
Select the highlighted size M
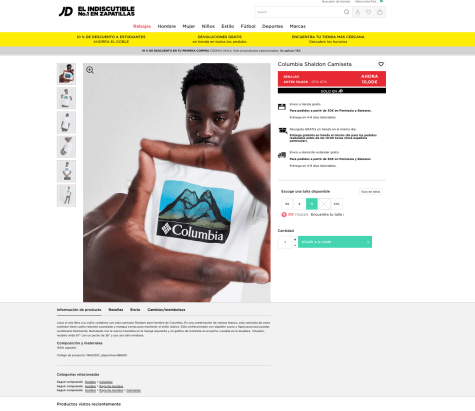(x=312, y=204)
